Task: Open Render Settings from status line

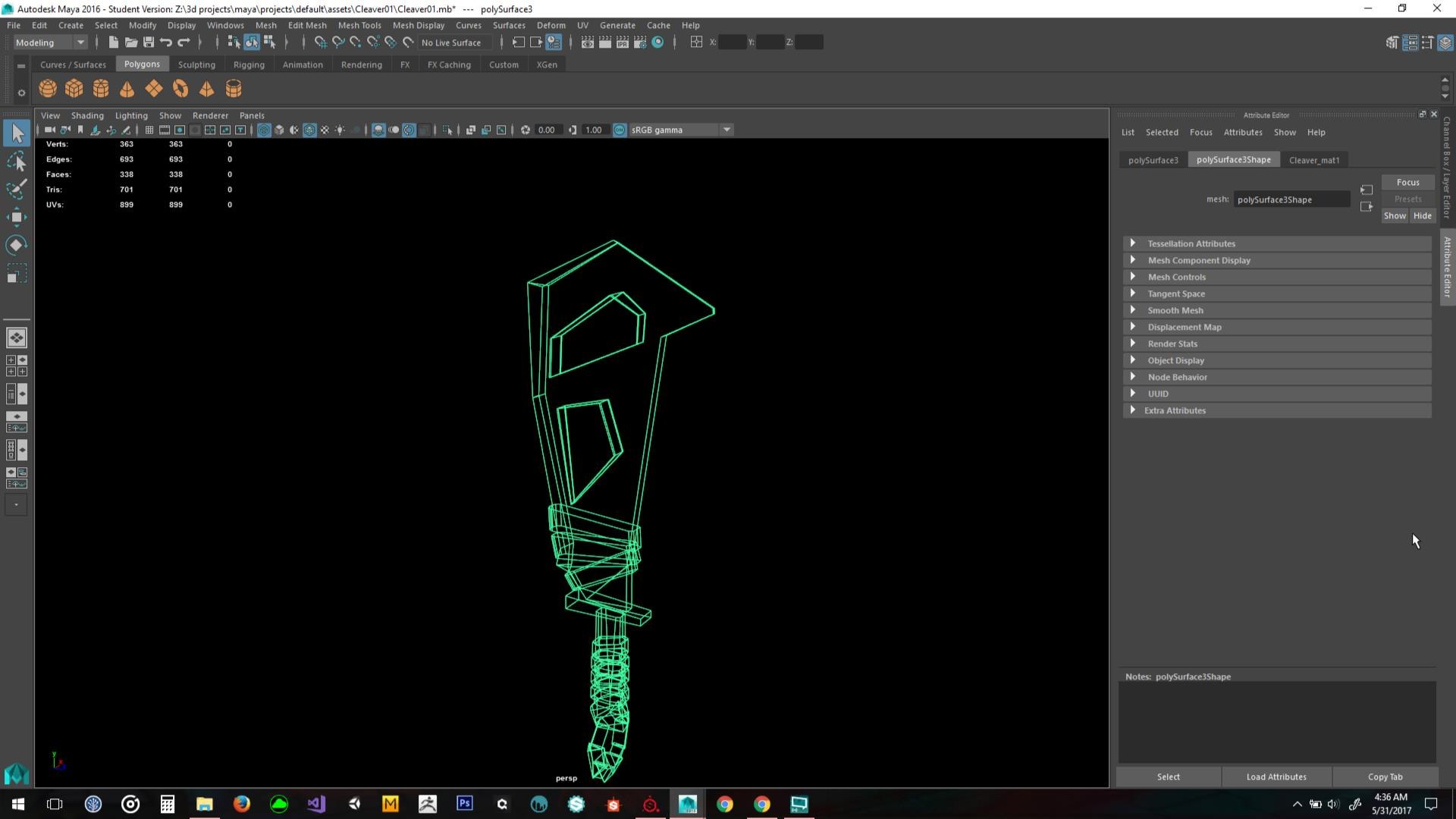Action: 640,42
